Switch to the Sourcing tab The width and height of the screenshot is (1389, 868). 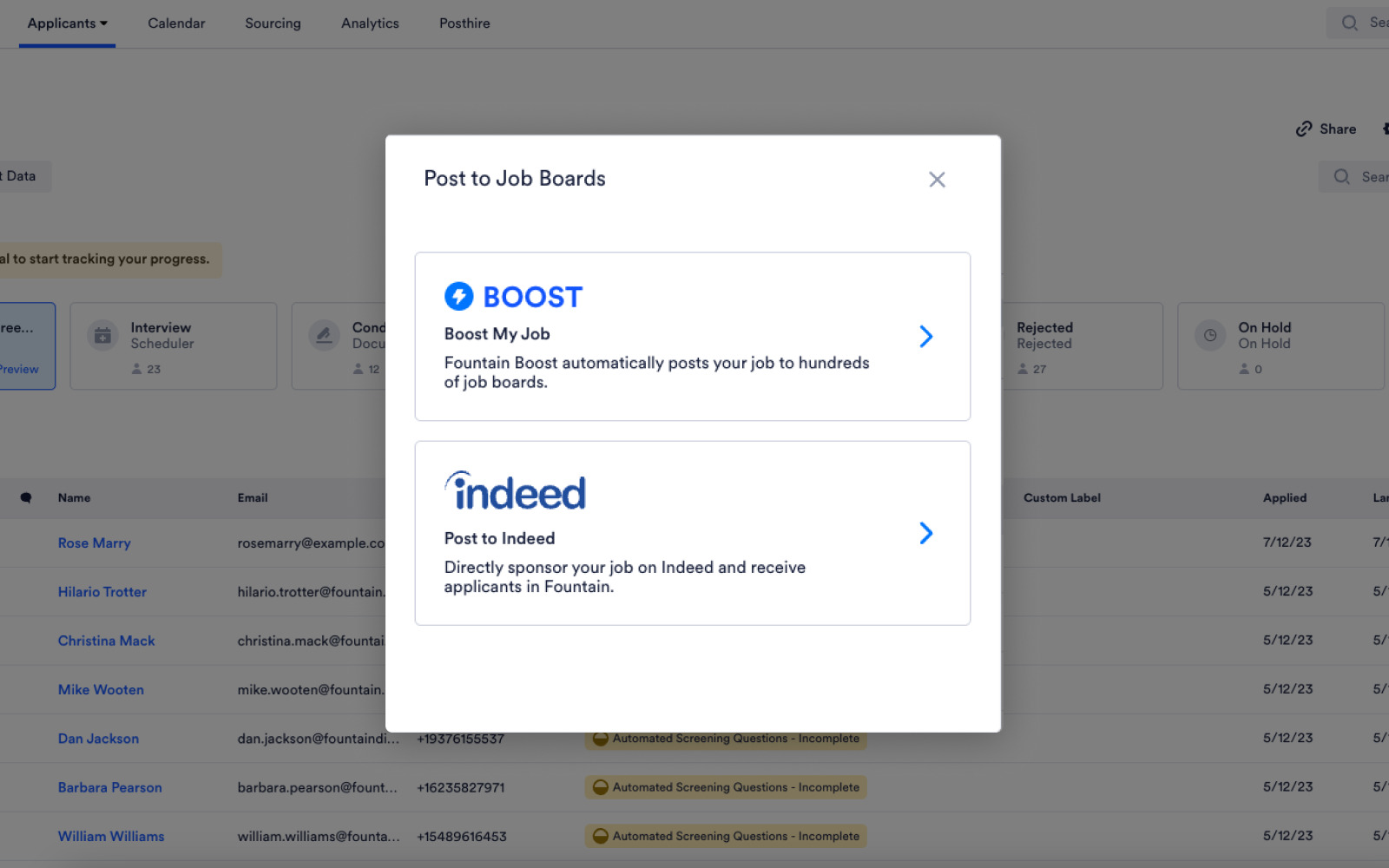(x=273, y=23)
